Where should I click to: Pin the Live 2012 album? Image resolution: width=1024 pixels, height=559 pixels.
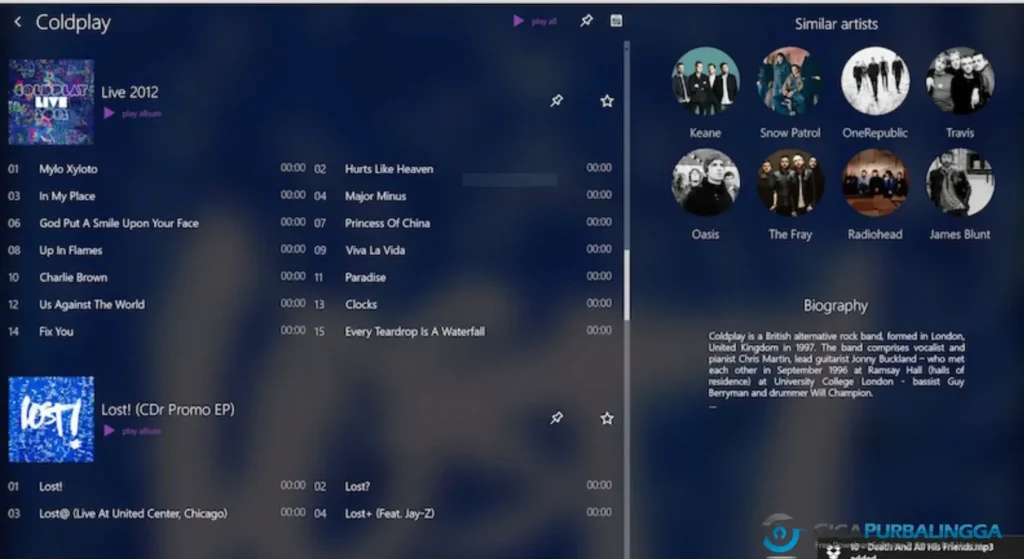coord(556,101)
